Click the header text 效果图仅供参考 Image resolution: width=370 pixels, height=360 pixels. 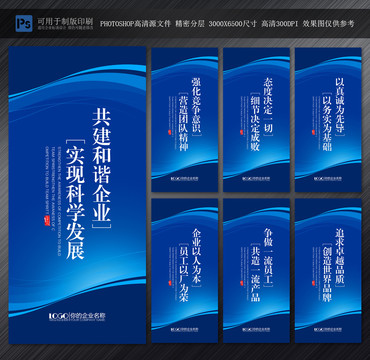[x=328, y=24]
